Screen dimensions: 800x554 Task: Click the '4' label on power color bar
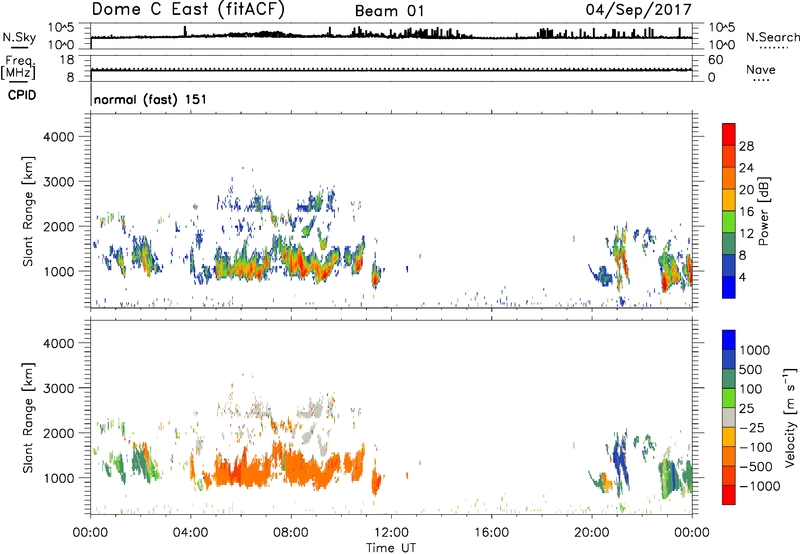click(742, 277)
